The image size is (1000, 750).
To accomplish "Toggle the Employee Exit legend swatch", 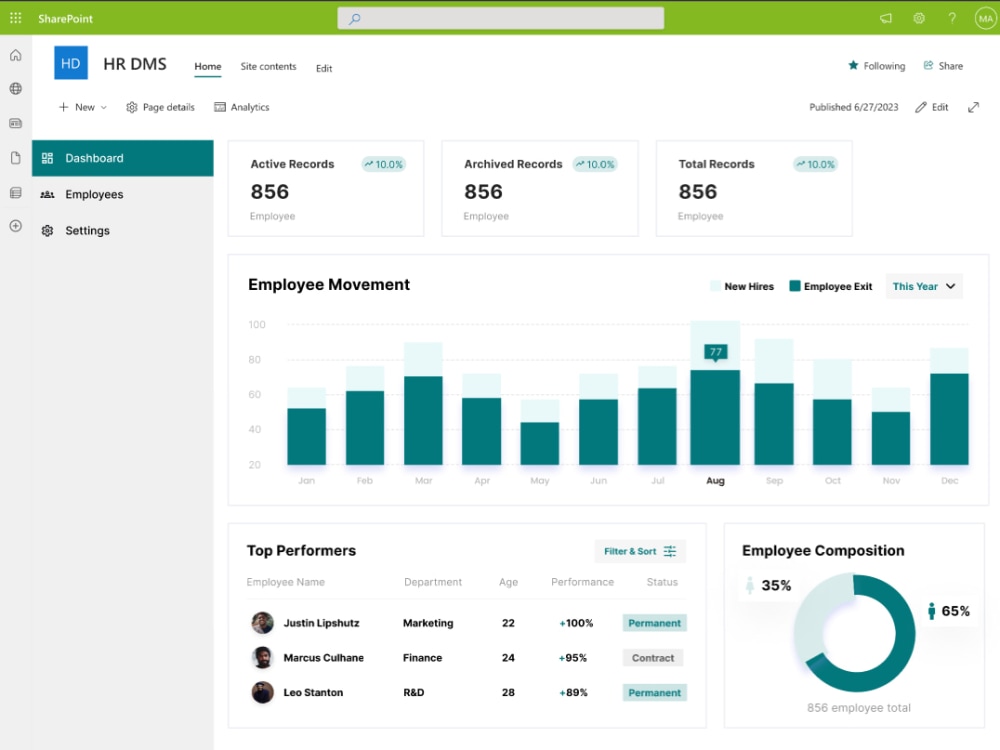I will (795, 286).
